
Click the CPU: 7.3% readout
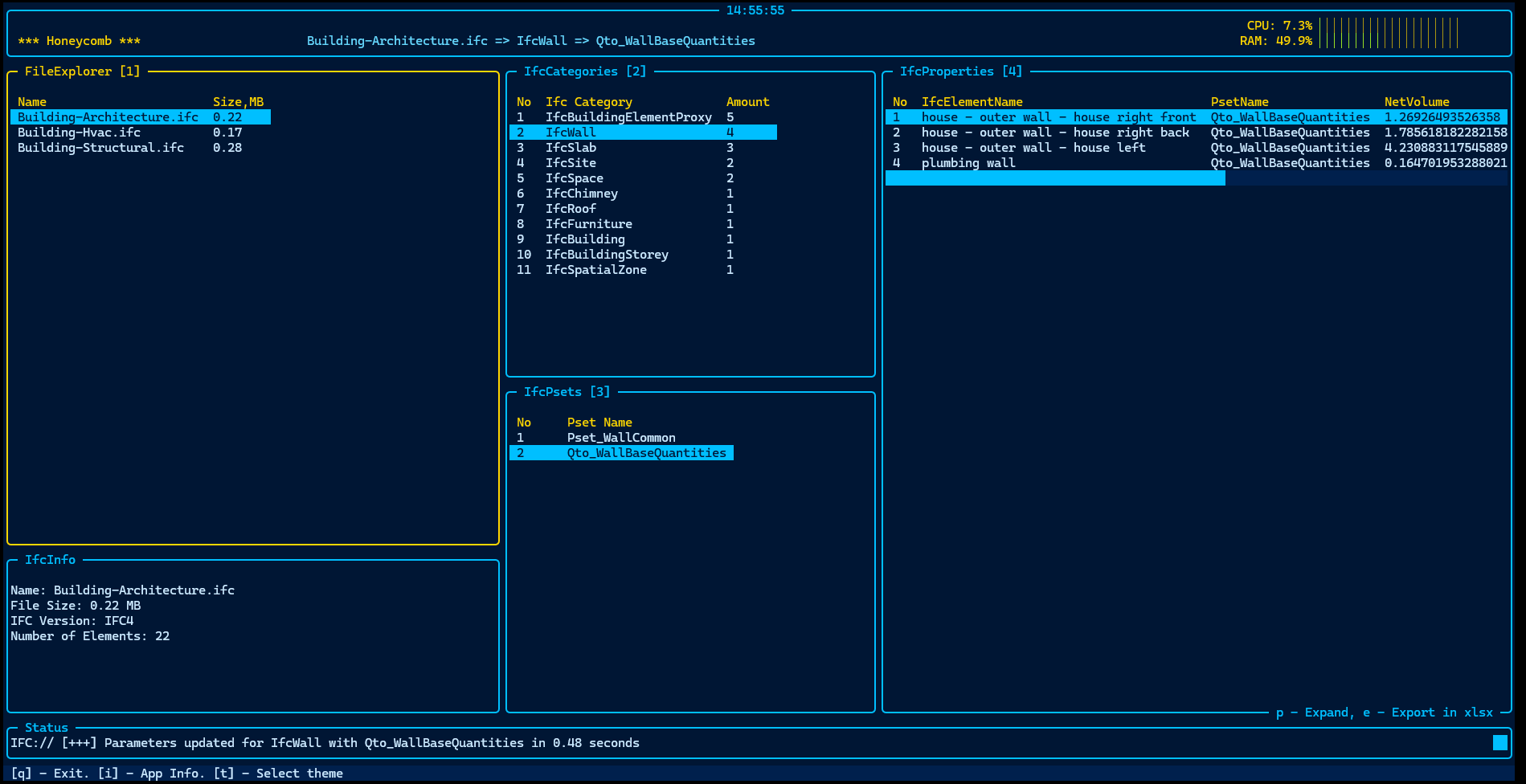(x=1279, y=26)
